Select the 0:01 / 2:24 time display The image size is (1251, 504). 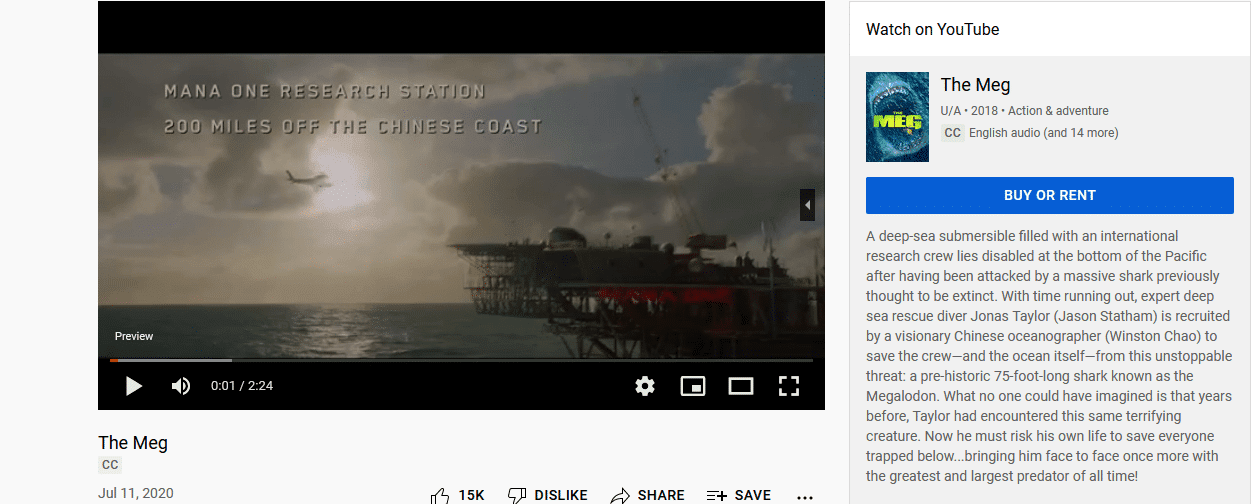coord(242,386)
